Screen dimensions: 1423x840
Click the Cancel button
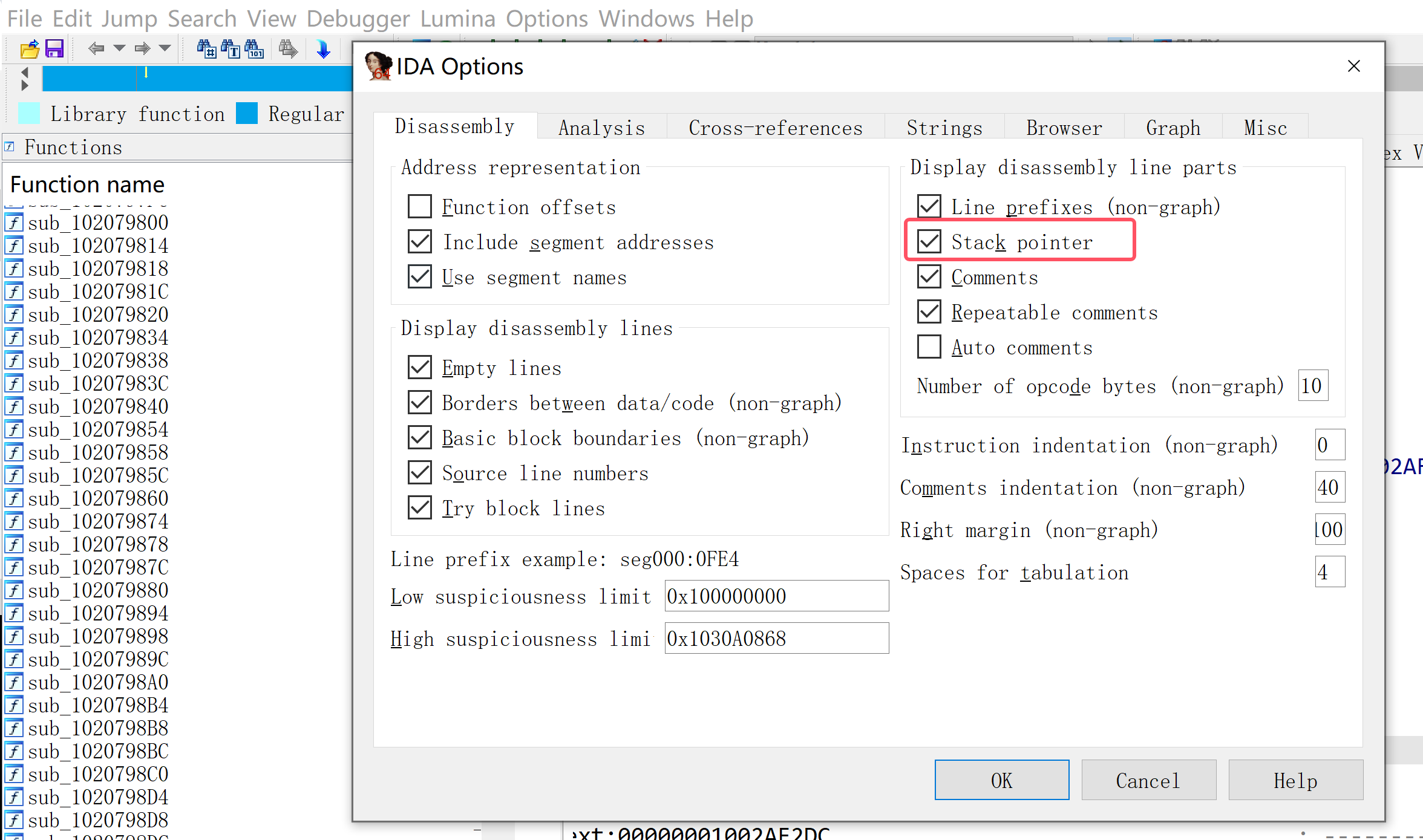1148,780
